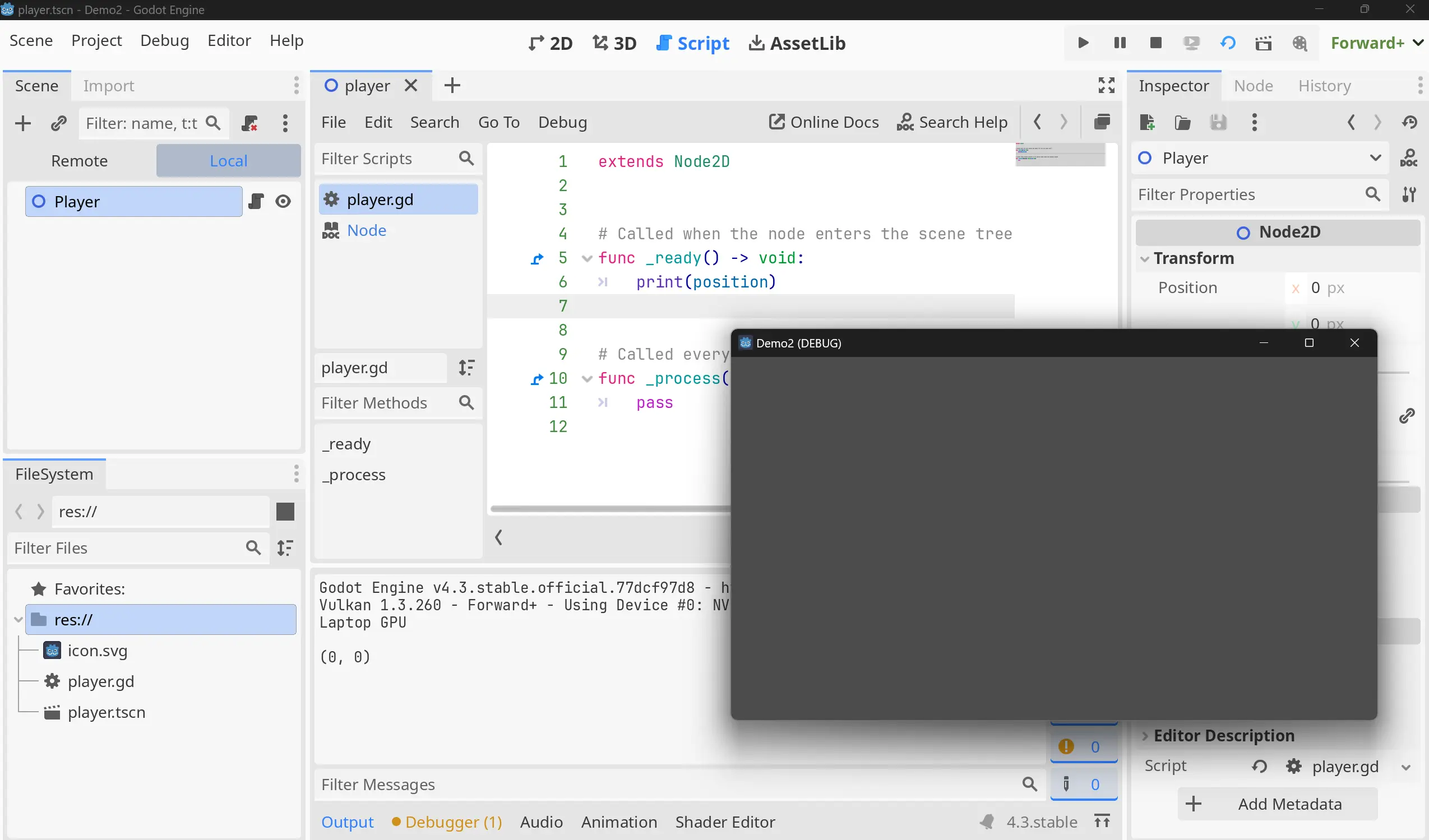Stop the running project
This screenshot has height=840, width=1429.
(x=1155, y=43)
